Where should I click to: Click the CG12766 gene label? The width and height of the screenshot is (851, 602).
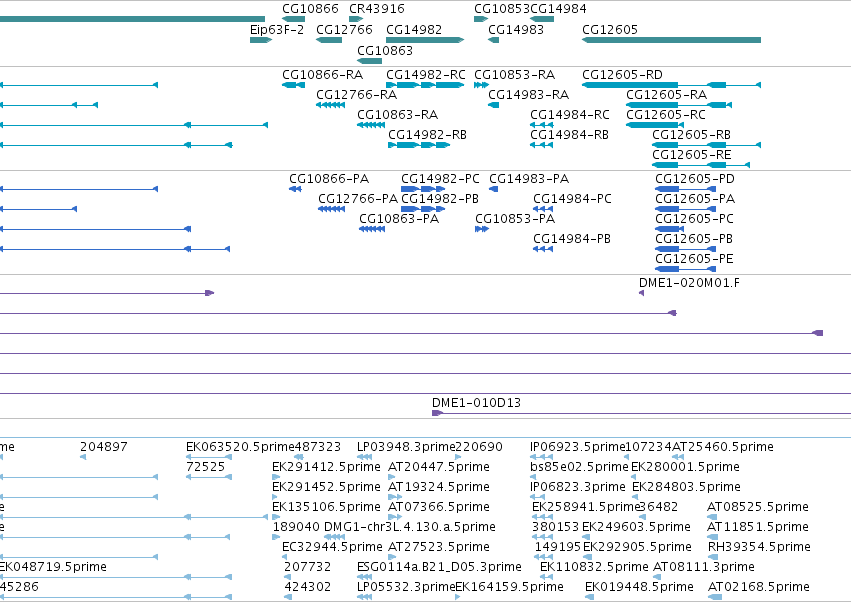(x=344, y=30)
